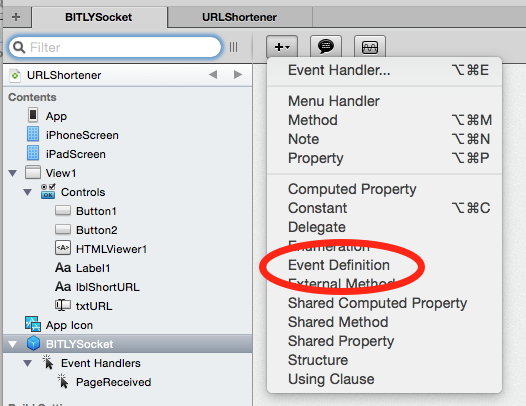Collapse the View1 disclosure triangle
526x406 pixels.
tap(13, 173)
